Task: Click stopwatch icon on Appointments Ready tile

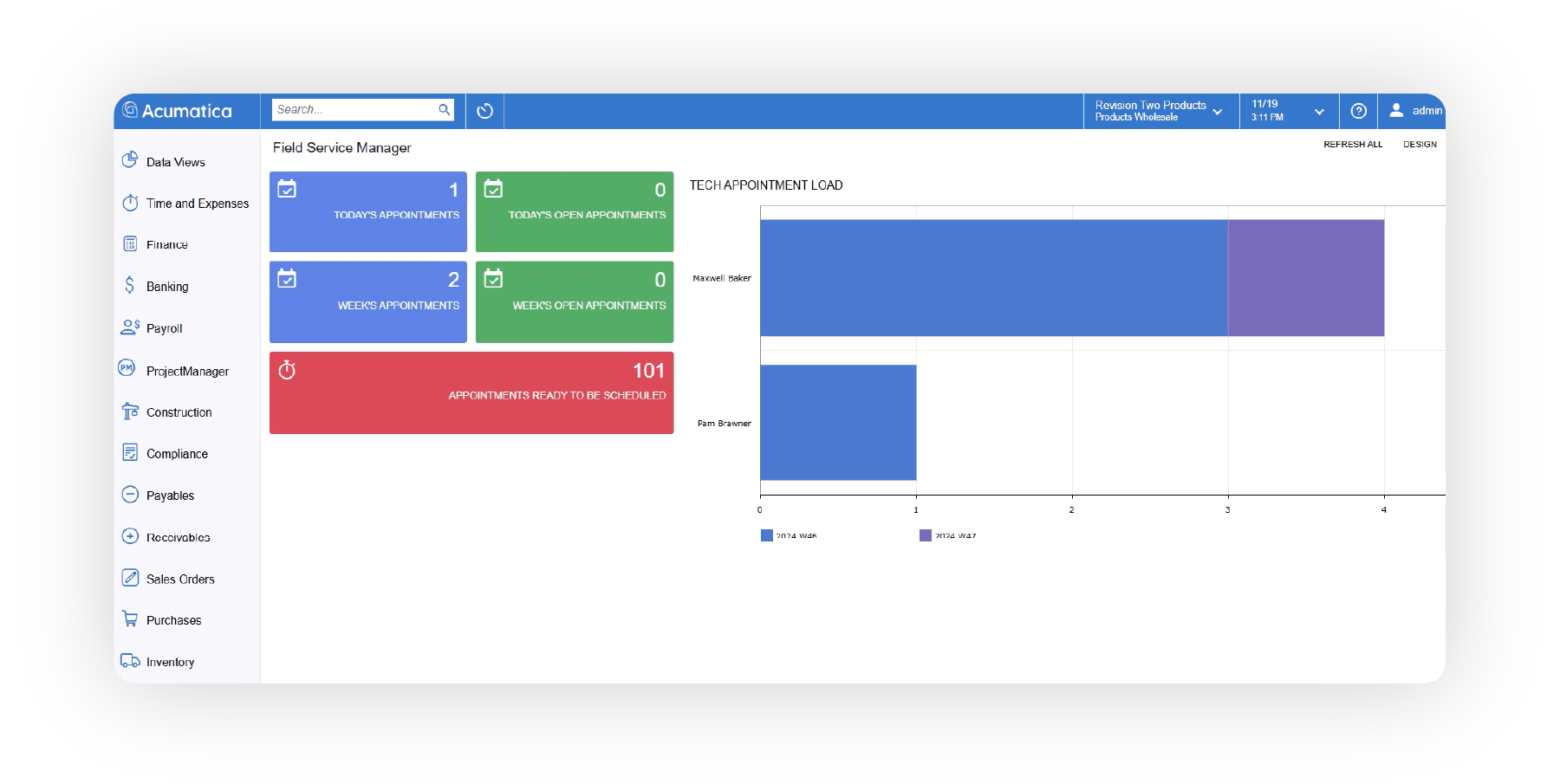Action: pyautogui.click(x=287, y=370)
